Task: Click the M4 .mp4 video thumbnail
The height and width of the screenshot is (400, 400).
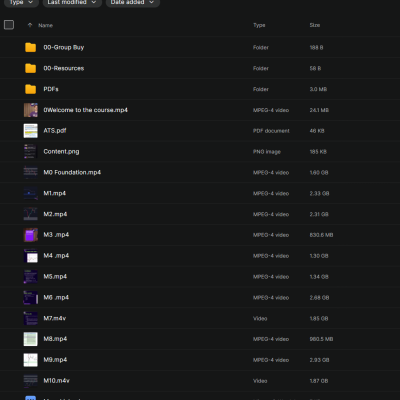Action: (30, 256)
